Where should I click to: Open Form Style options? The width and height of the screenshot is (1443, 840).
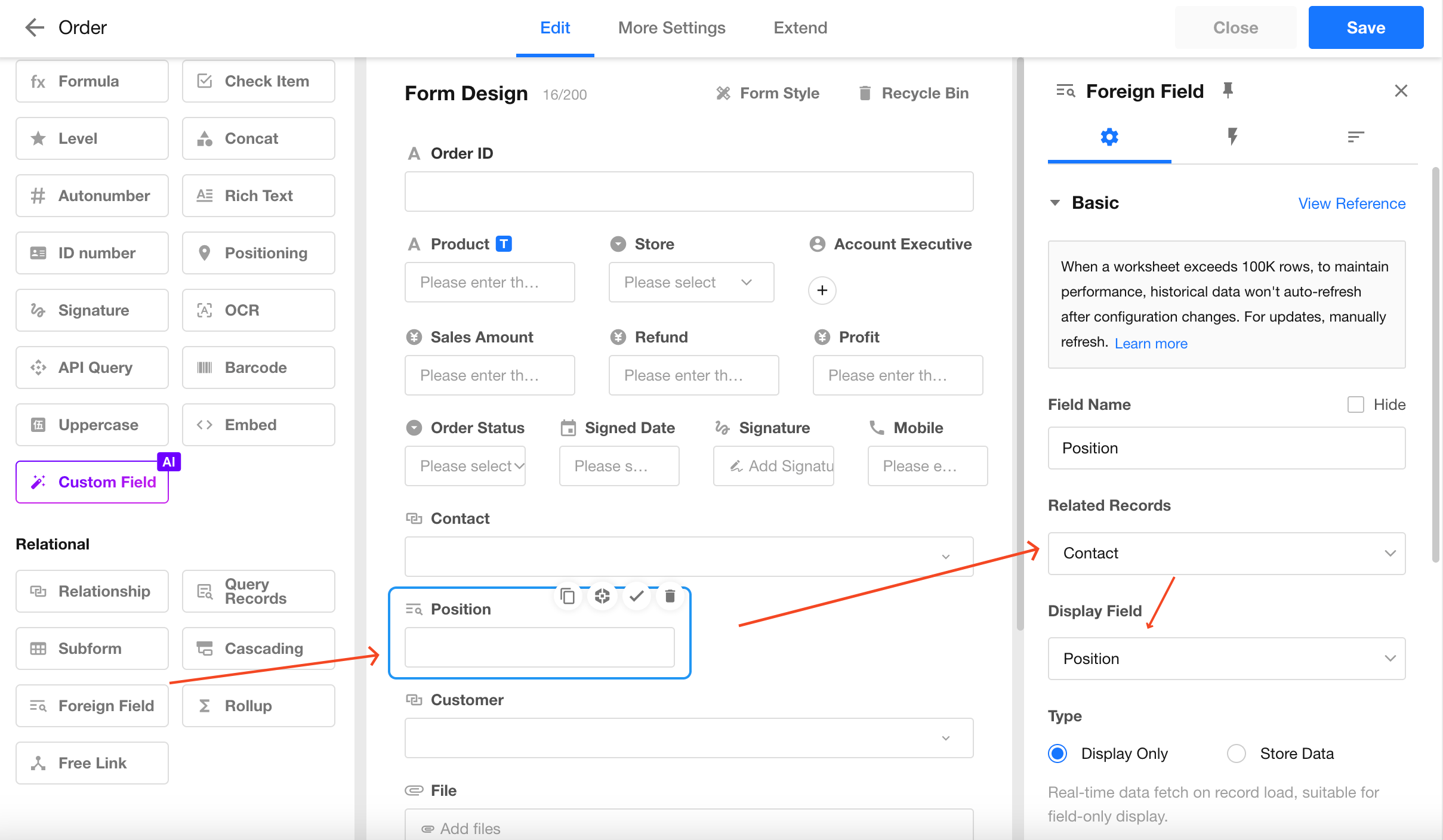click(x=767, y=93)
